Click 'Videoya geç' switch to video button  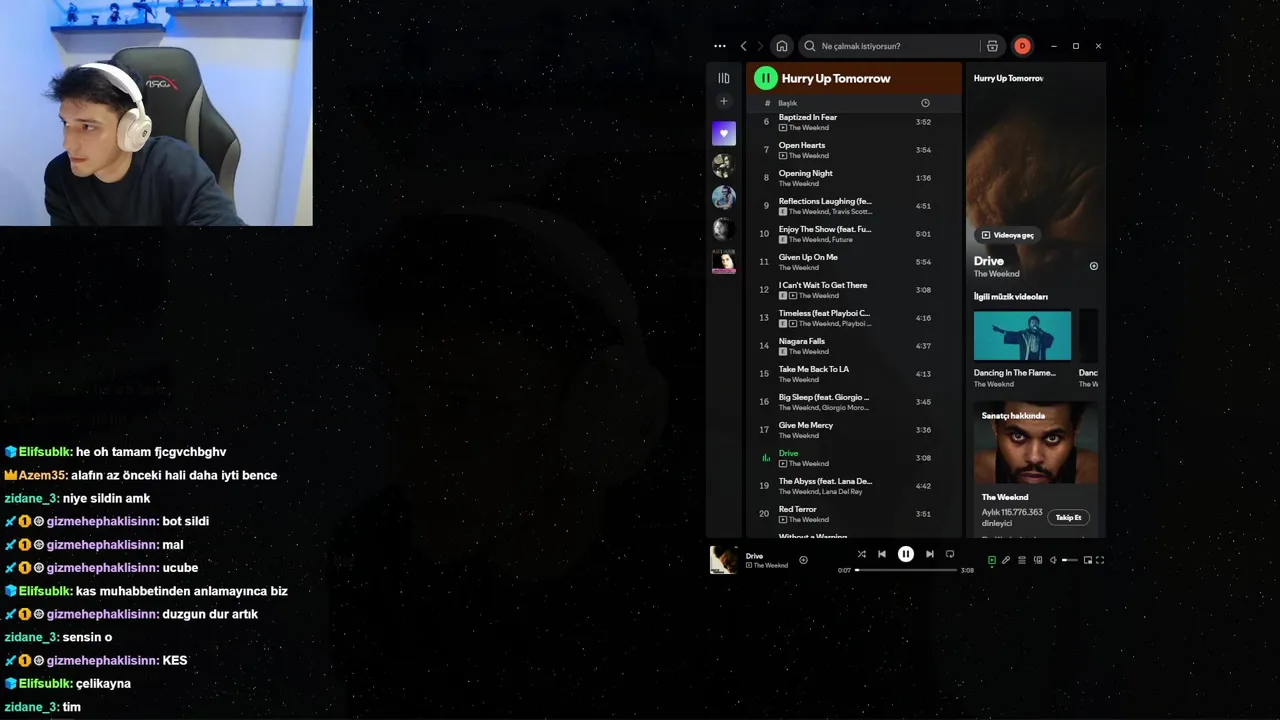1007,235
